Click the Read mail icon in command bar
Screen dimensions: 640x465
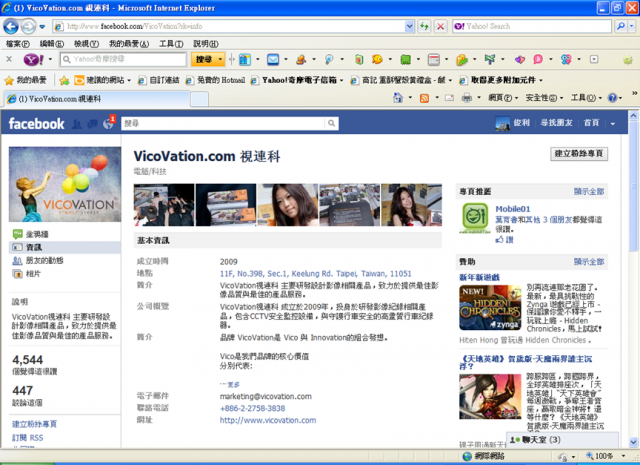449,98
